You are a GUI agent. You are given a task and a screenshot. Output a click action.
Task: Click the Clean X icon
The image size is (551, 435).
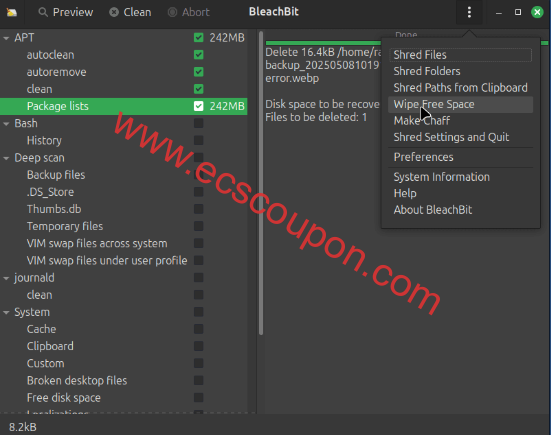[114, 12]
